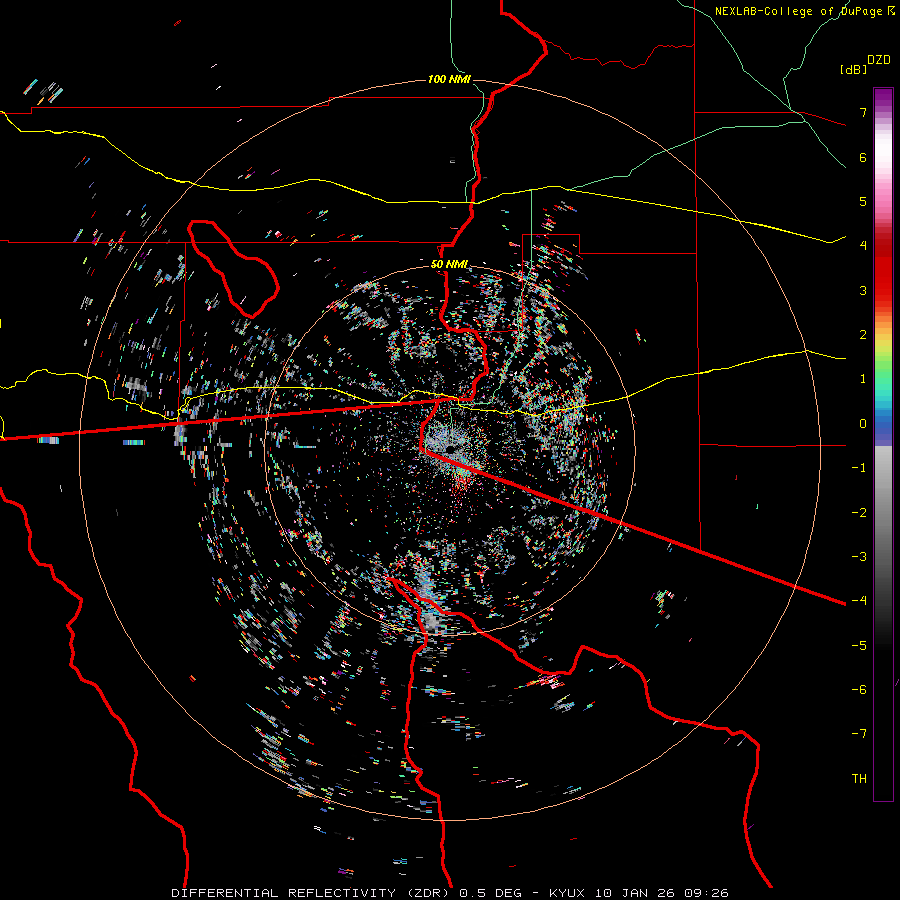900x900 pixels.
Task: Click the 5 value on the color scale
Action: point(863,201)
